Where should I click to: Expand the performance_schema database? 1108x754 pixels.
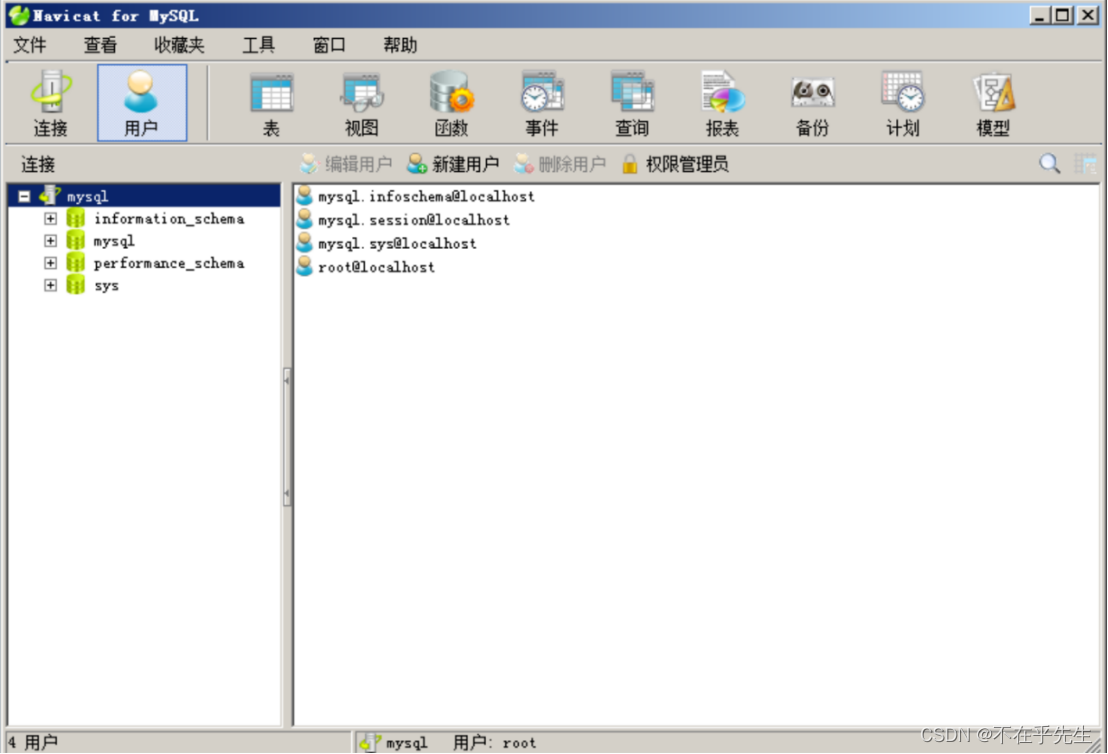tap(50, 263)
